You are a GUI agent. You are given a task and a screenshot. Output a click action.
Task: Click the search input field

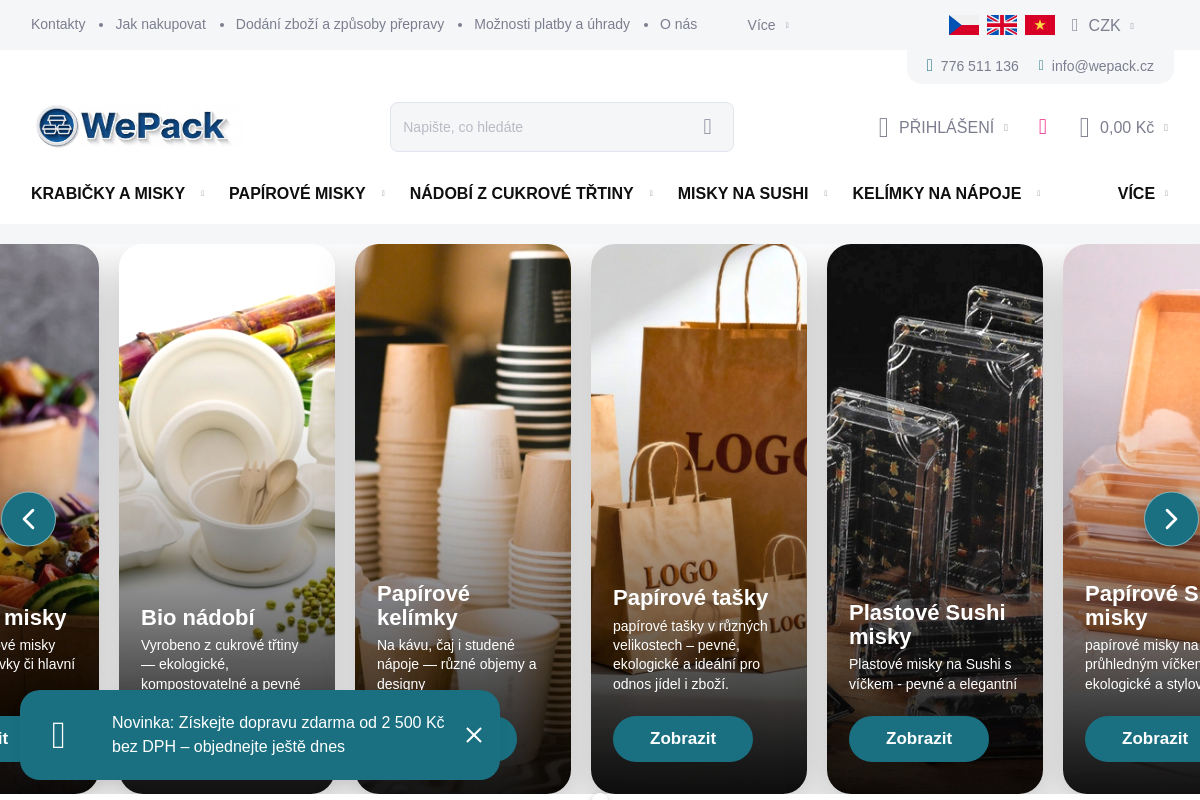tap(545, 127)
